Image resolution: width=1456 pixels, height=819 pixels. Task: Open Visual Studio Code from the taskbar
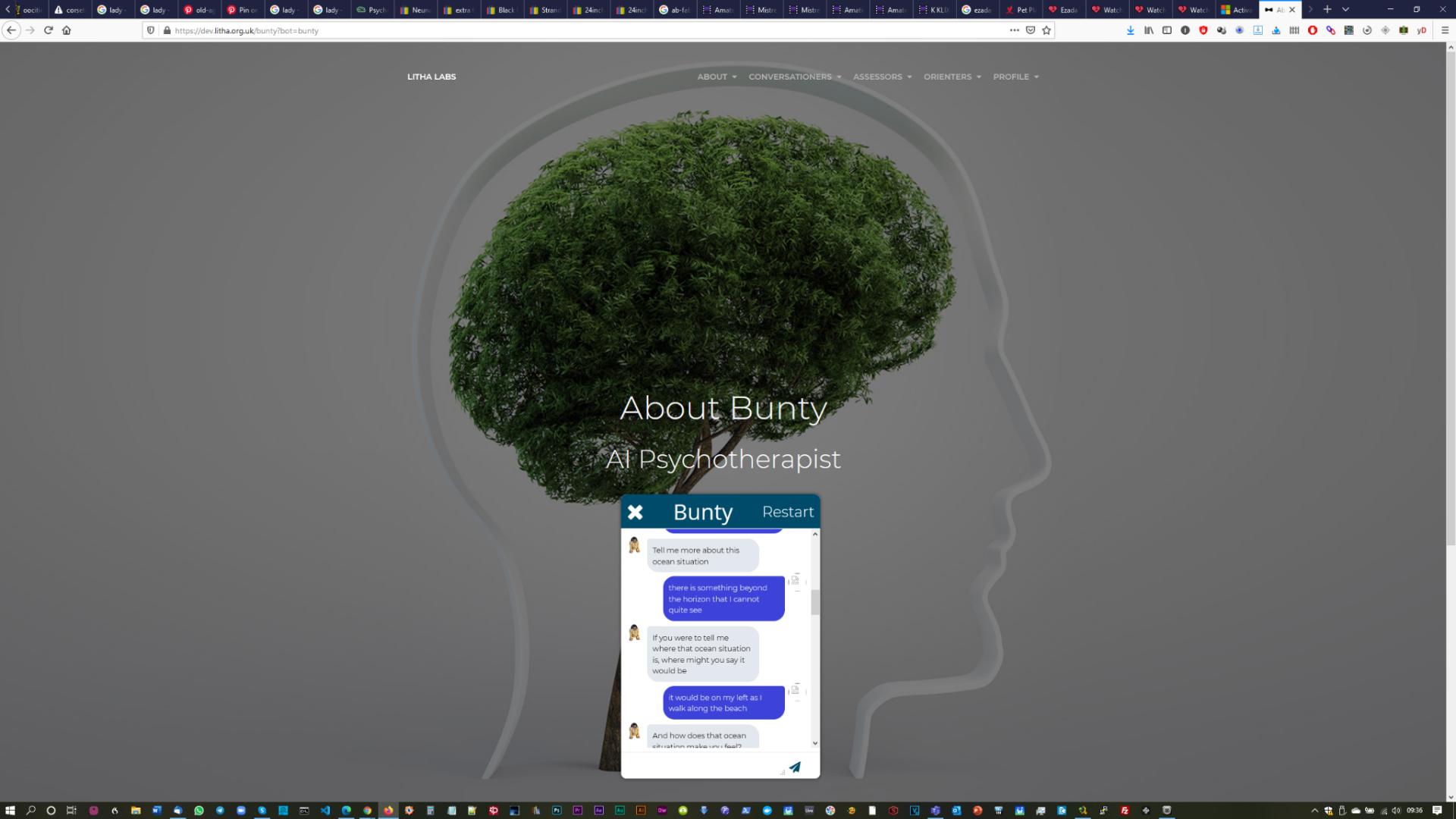pyautogui.click(x=325, y=810)
